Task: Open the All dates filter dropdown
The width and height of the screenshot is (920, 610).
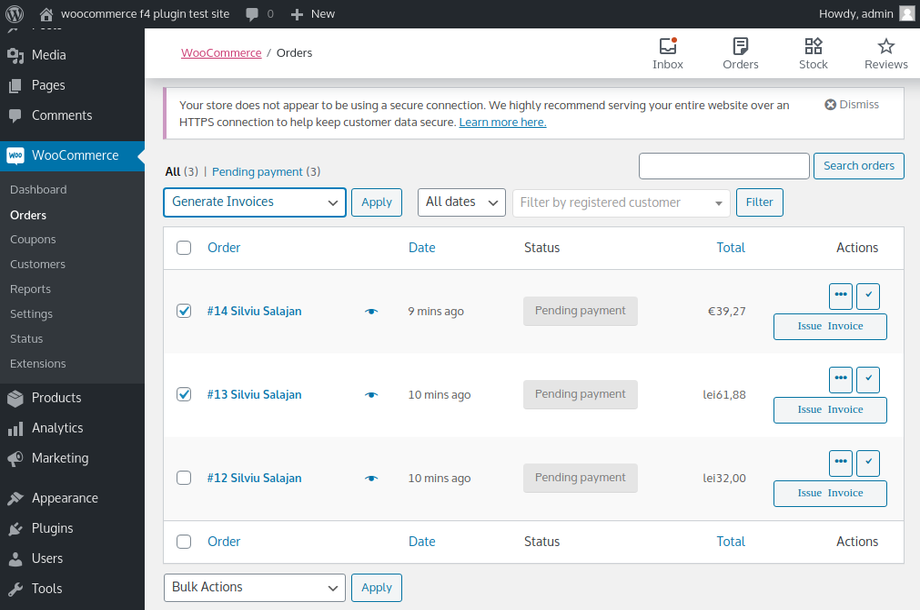Action: 461,202
